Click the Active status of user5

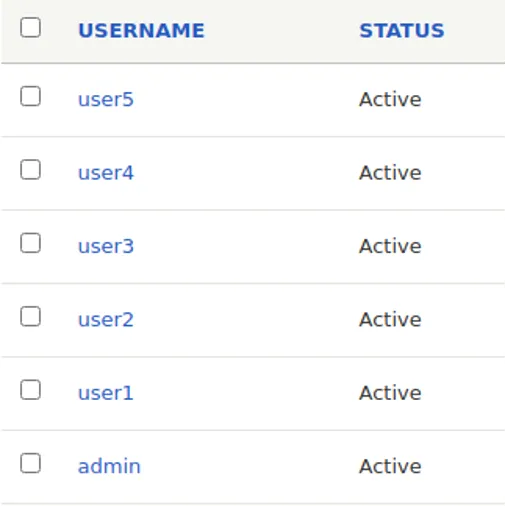click(x=390, y=99)
